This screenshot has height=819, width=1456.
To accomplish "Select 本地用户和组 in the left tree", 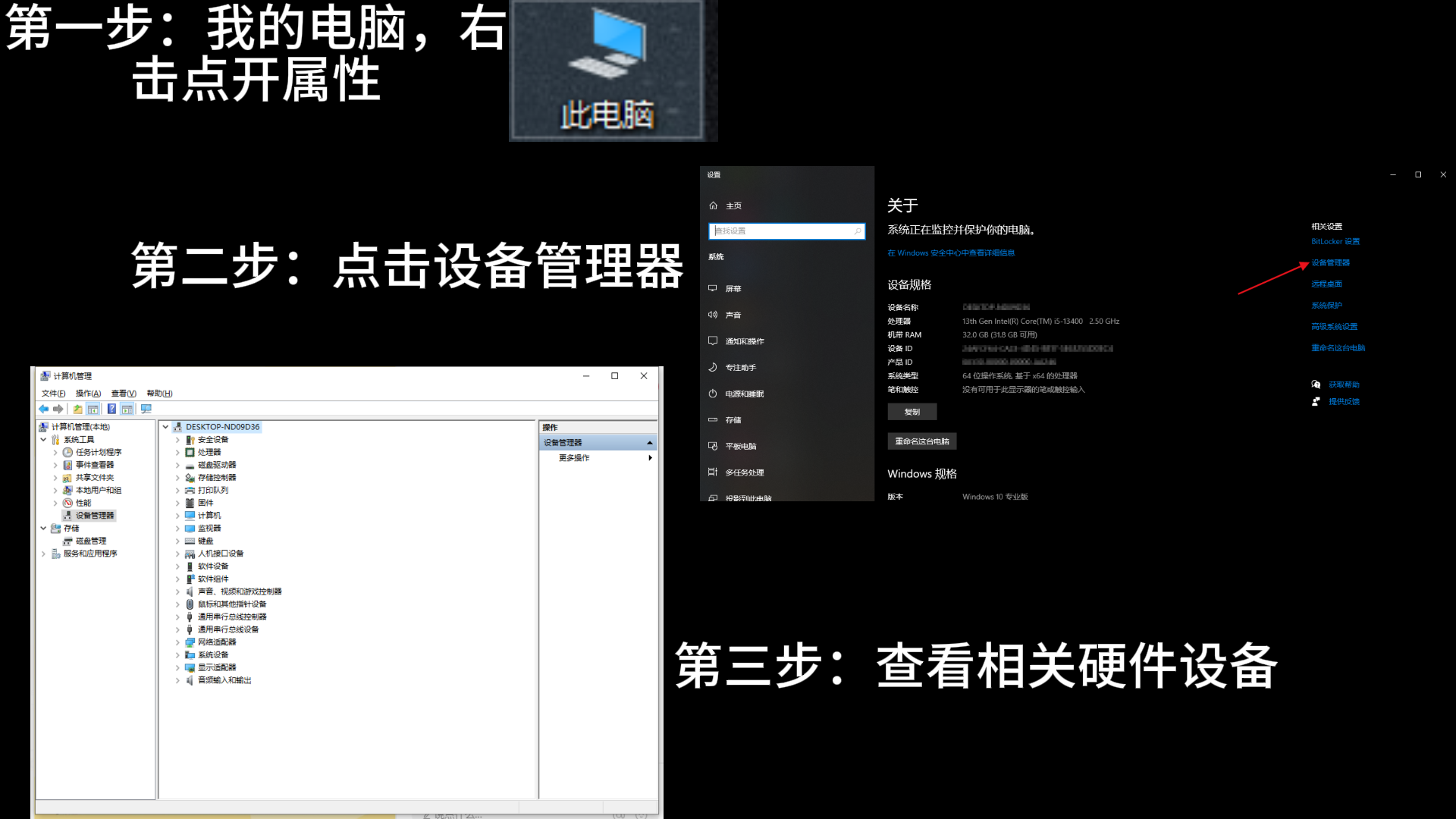I will click(99, 491).
